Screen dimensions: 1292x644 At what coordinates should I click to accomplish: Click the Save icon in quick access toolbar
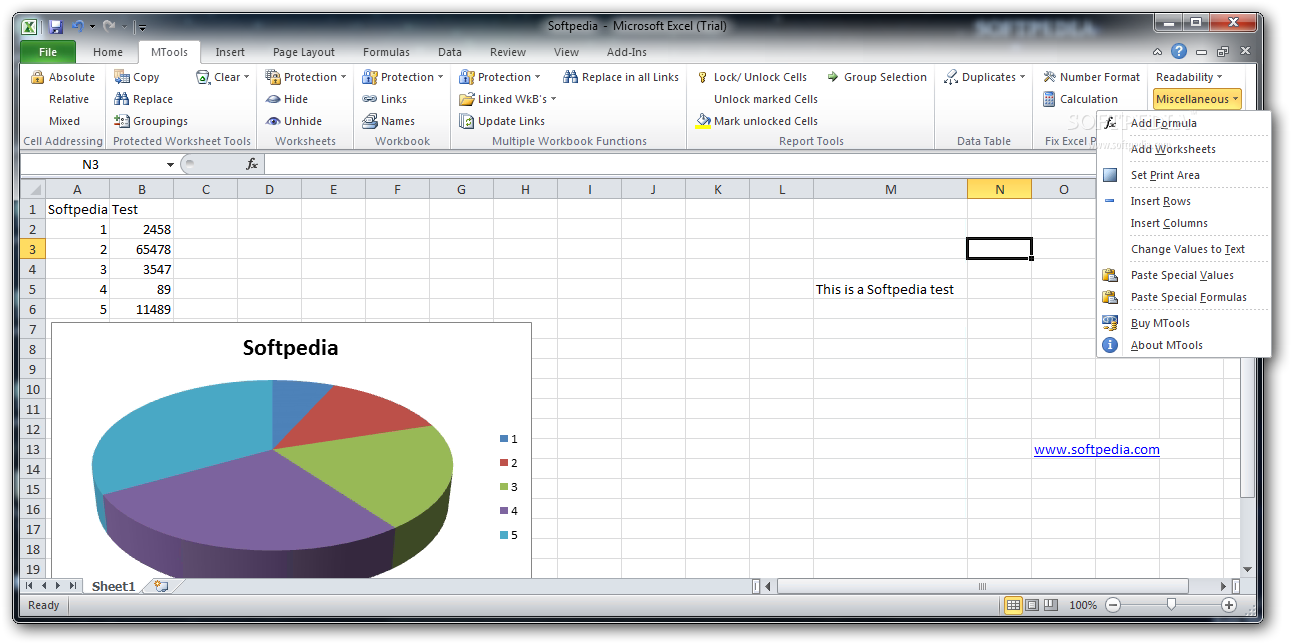[x=56, y=26]
